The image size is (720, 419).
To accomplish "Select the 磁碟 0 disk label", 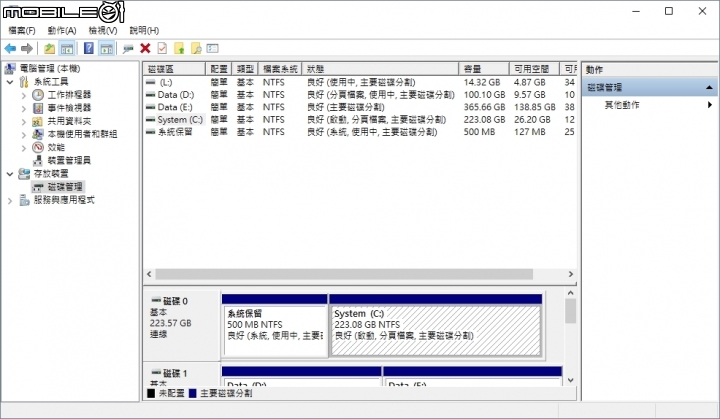I will click(x=175, y=301).
